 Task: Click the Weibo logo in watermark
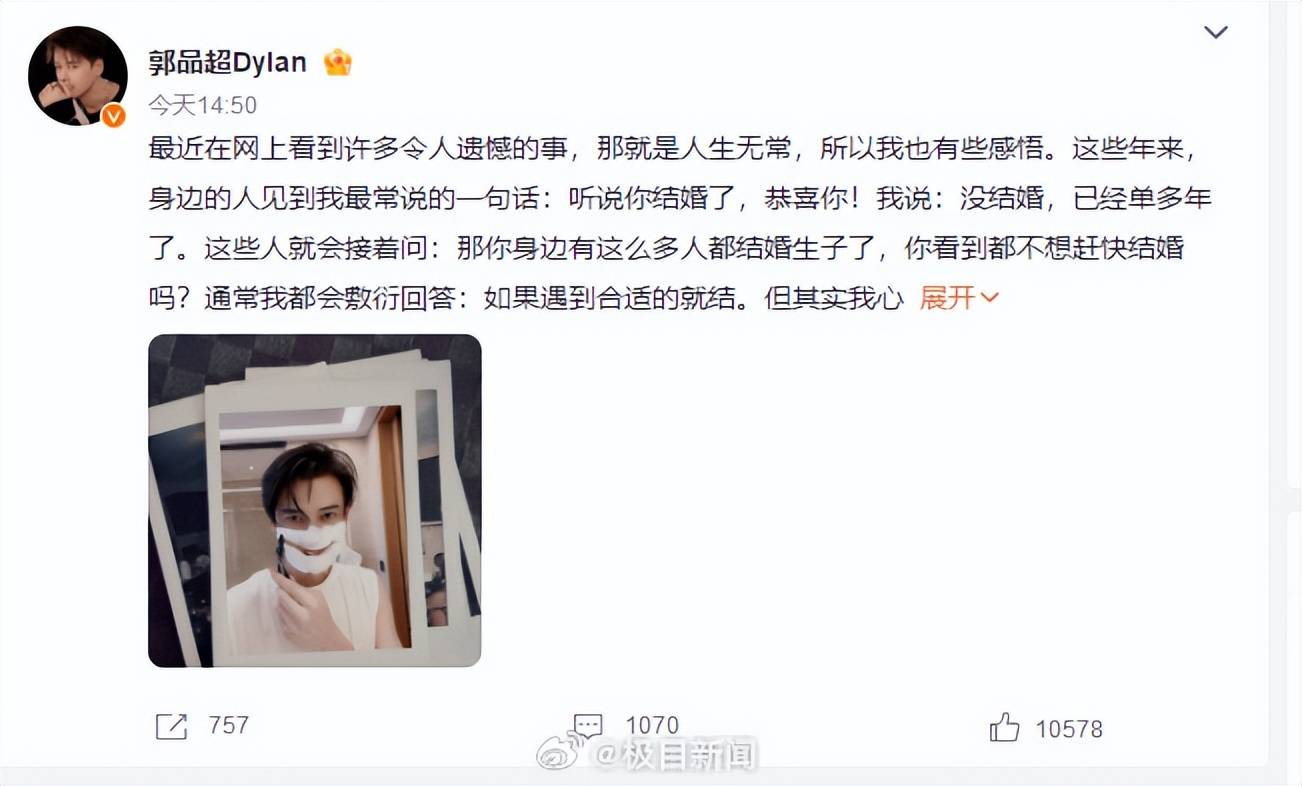coord(564,753)
